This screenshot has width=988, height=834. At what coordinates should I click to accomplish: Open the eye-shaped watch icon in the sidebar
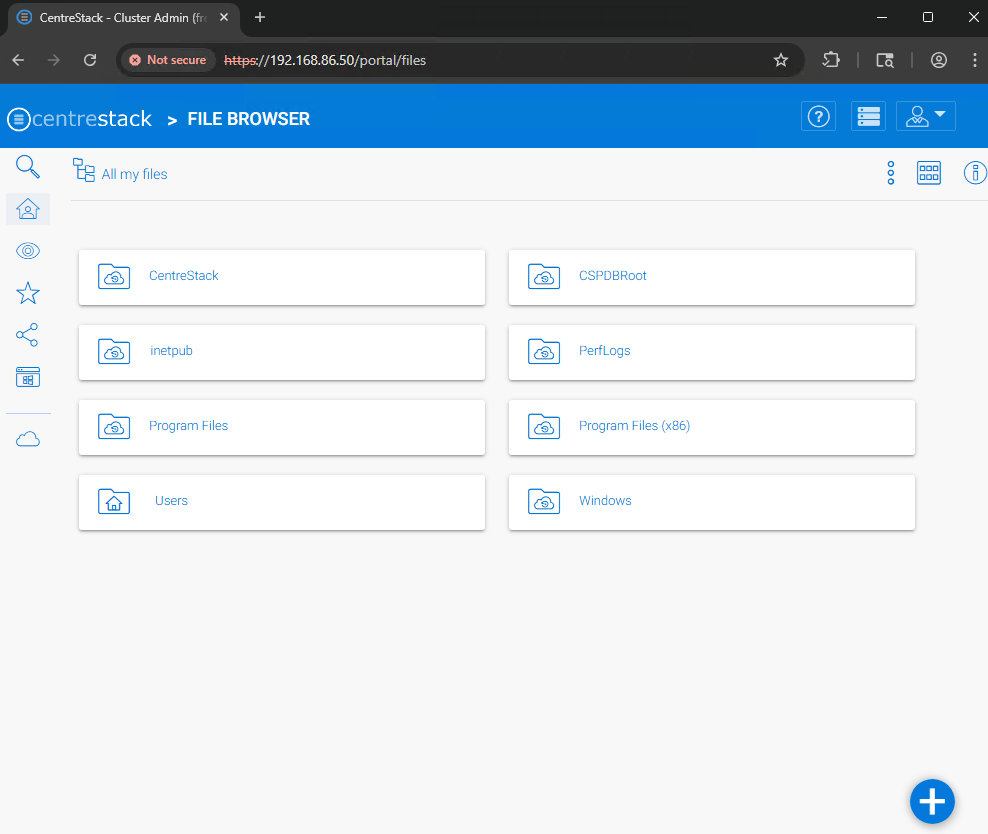28,251
